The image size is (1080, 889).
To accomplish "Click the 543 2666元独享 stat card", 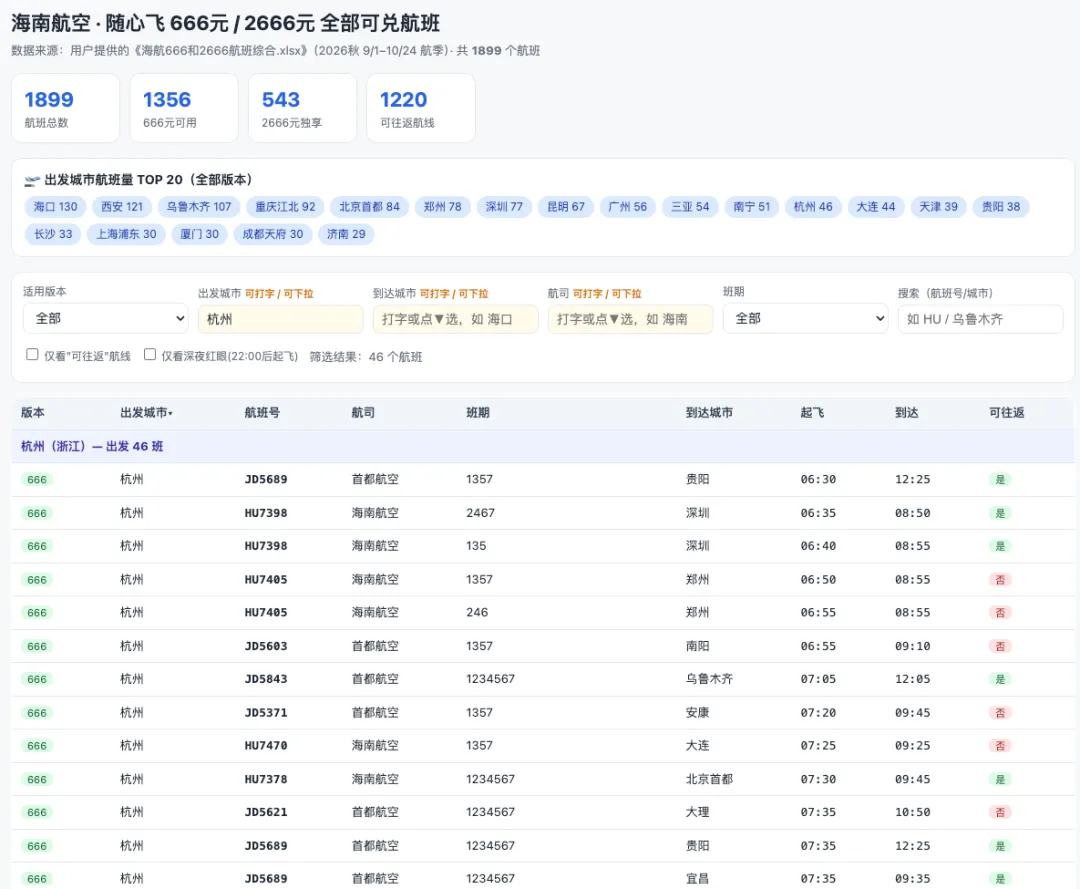I will [302, 108].
